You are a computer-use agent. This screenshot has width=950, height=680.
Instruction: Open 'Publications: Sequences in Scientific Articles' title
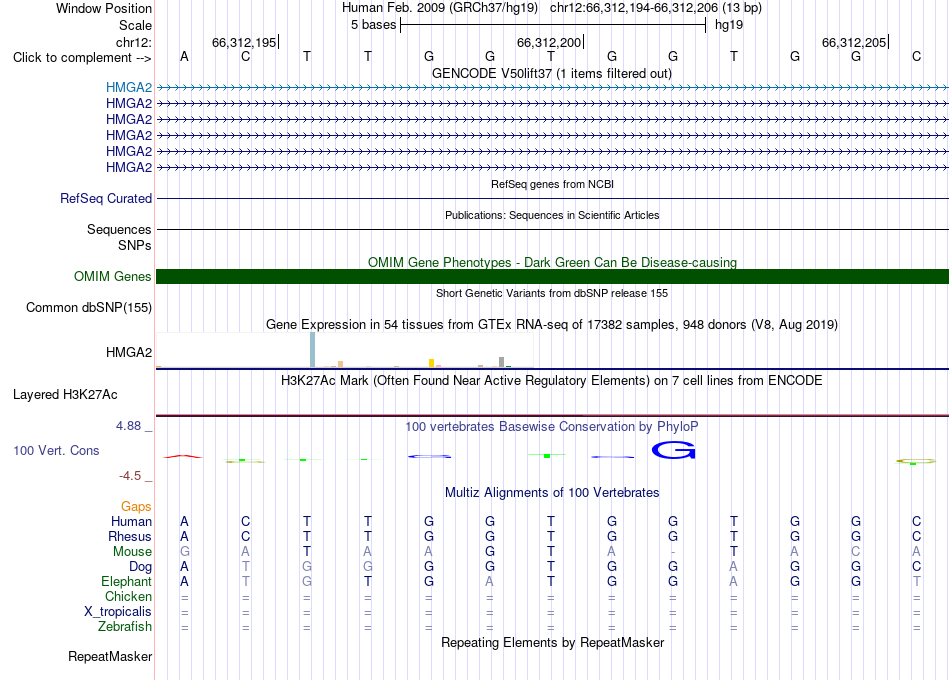click(552, 215)
